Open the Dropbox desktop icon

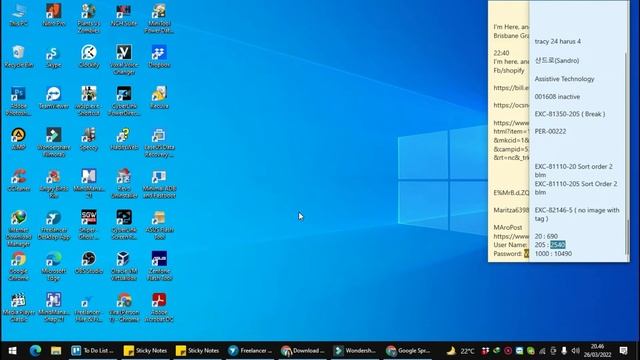point(159,56)
